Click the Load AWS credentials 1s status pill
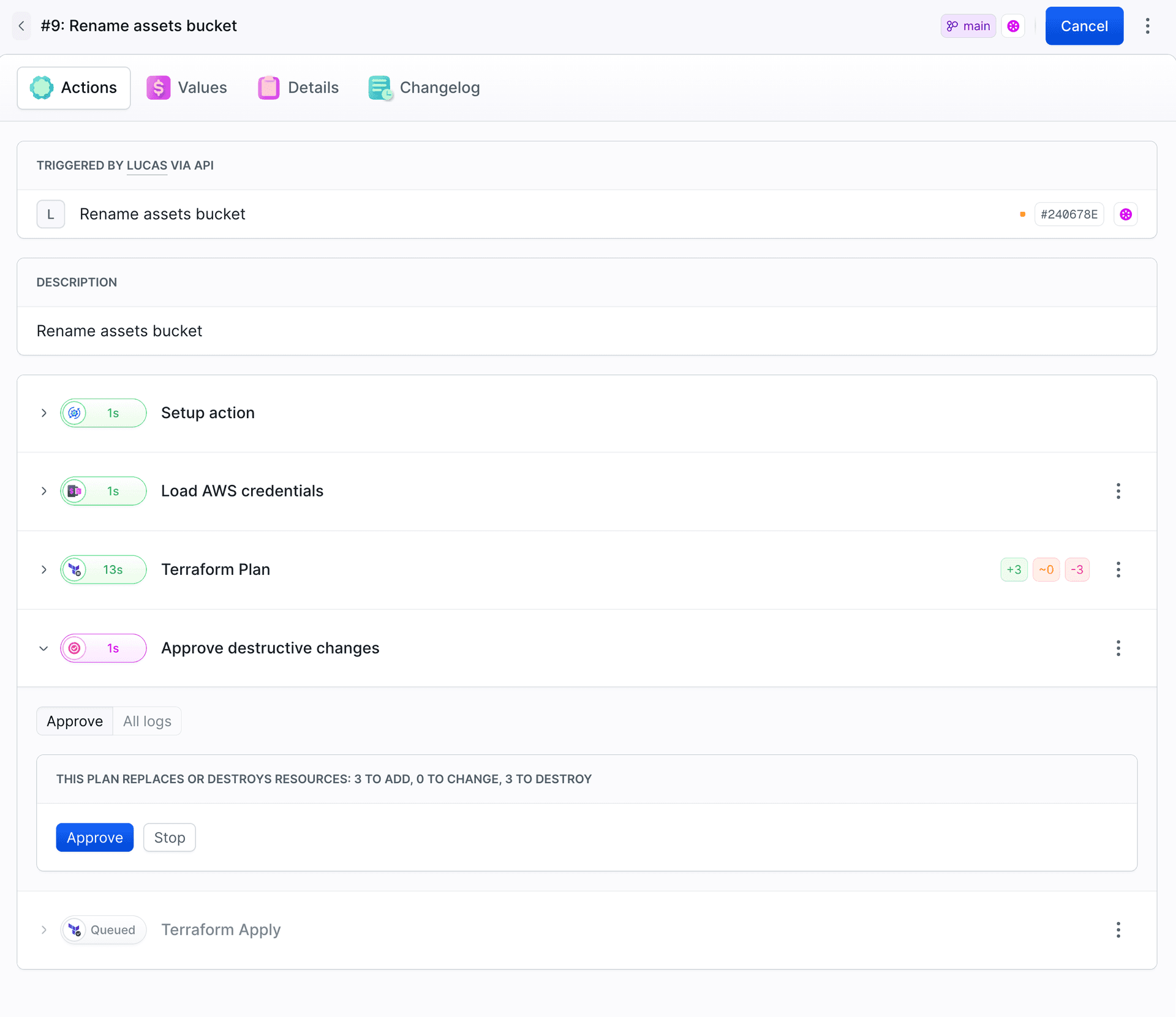 pyautogui.click(x=104, y=491)
